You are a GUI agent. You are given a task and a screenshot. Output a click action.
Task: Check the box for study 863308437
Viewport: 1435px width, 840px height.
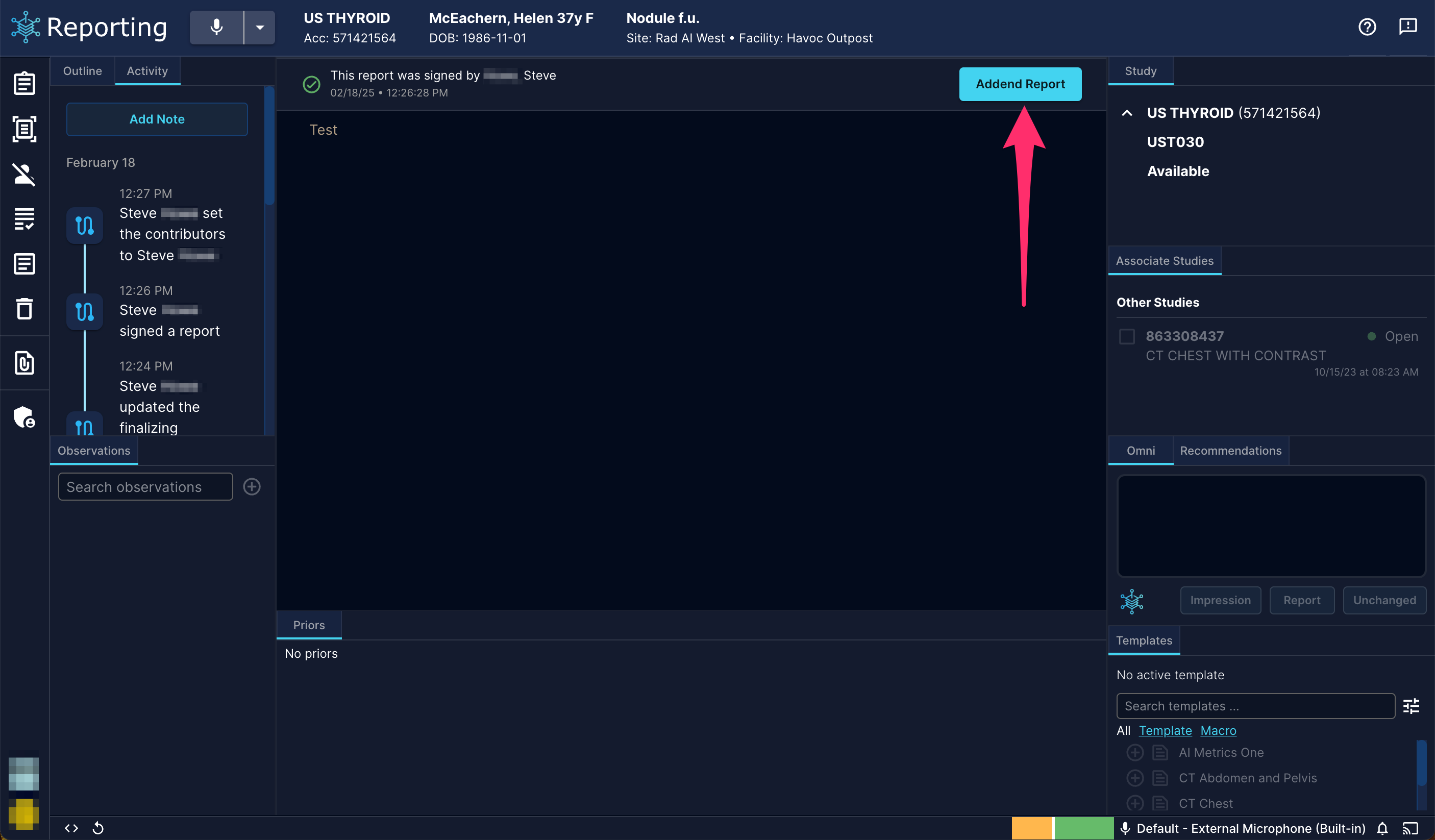[1126, 337]
